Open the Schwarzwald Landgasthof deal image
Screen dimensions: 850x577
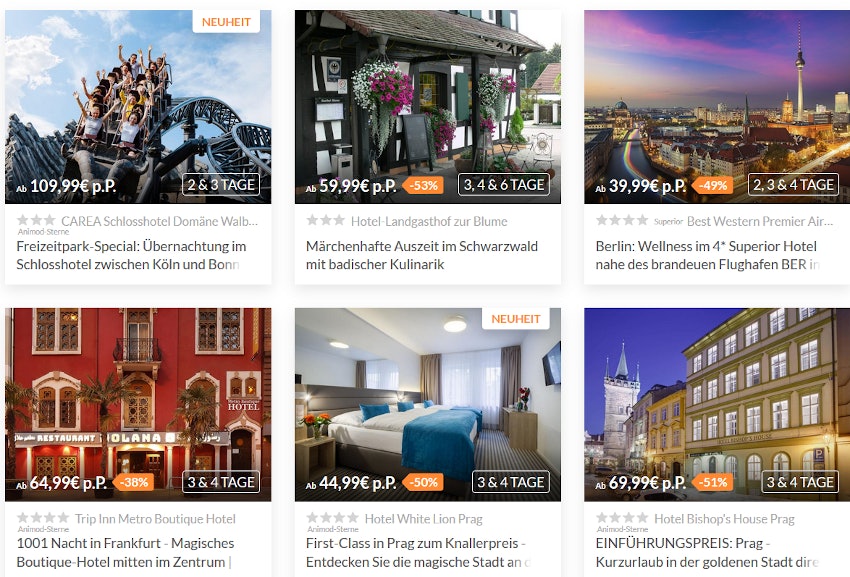[x=428, y=107]
